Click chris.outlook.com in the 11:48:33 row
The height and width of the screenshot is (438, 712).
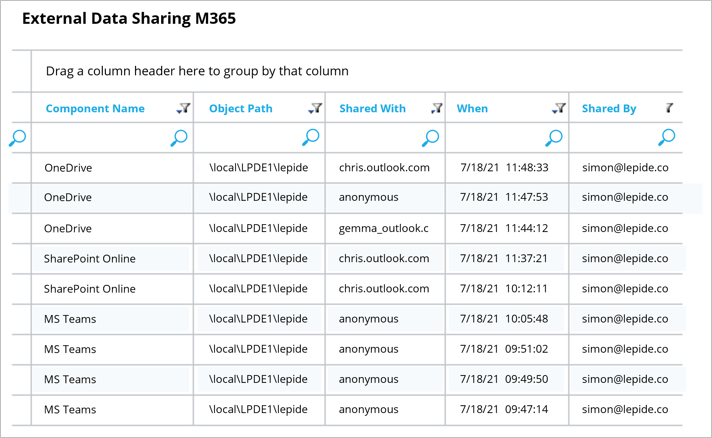384,167
